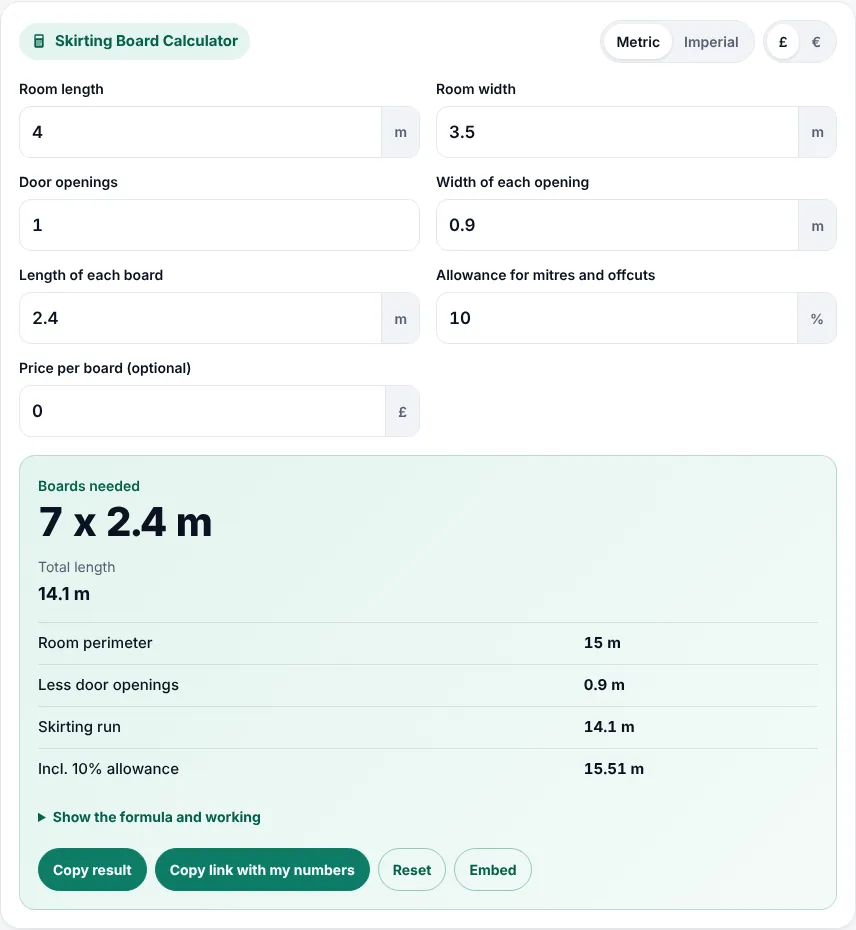Image resolution: width=856 pixels, height=930 pixels.
Task: Click the allowance total '15.51 m'
Action: pos(613,769)
